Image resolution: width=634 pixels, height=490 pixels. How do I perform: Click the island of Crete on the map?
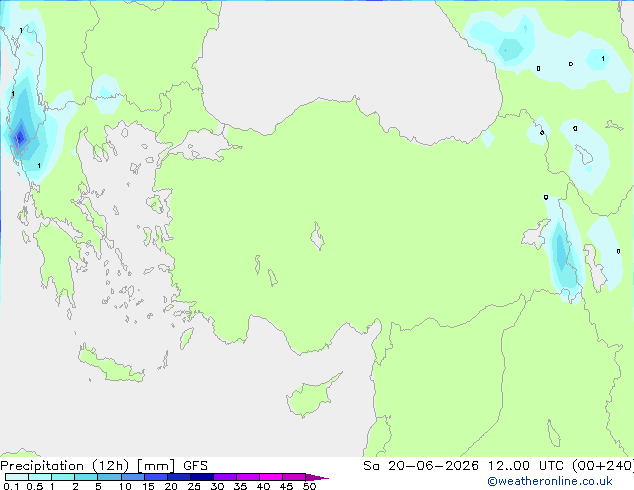click(109, 364)
